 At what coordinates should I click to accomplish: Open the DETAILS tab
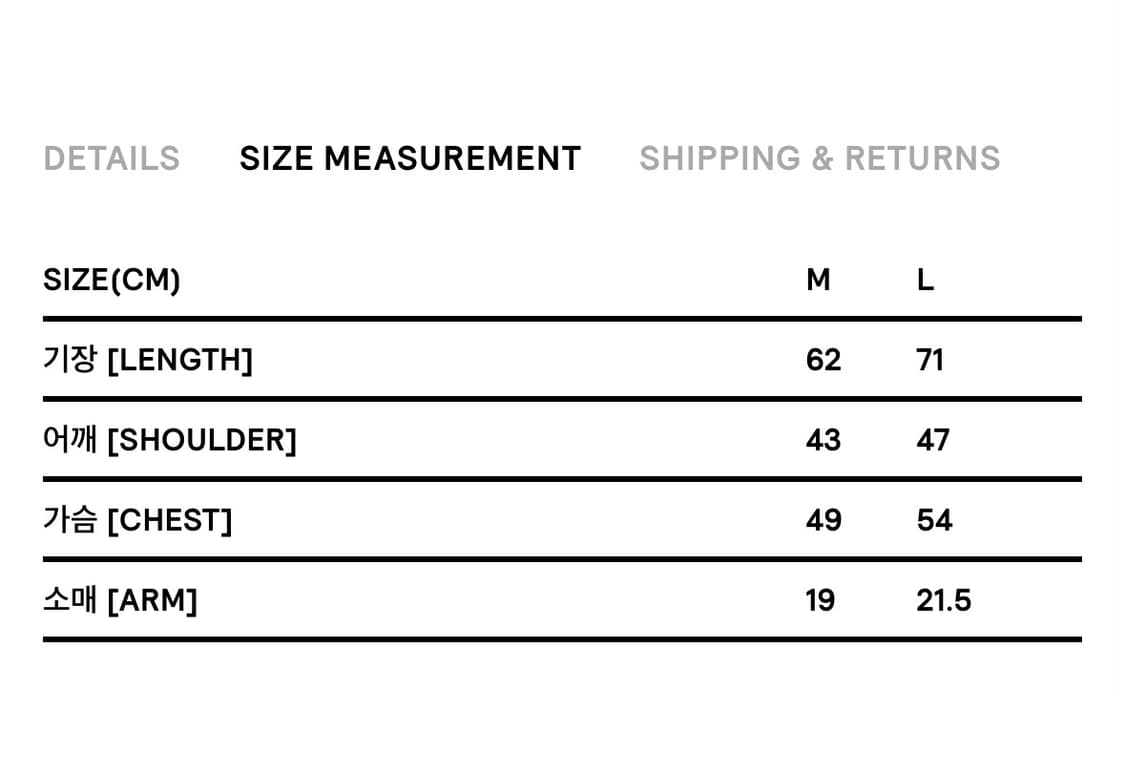(111, 159)
